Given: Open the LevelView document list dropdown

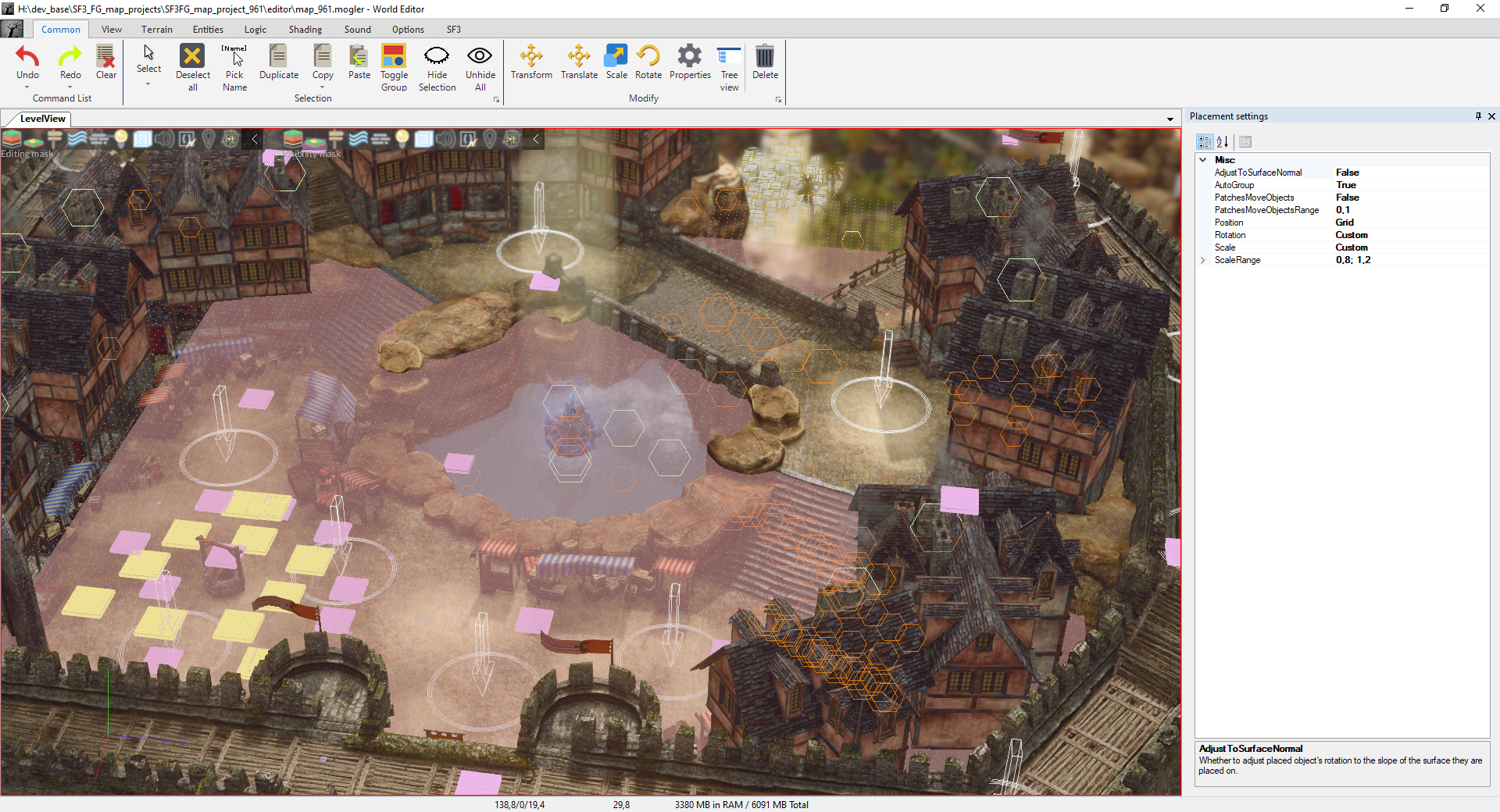Looking at the screenshot, I should pyautogui.click(x=1170, y=119).
